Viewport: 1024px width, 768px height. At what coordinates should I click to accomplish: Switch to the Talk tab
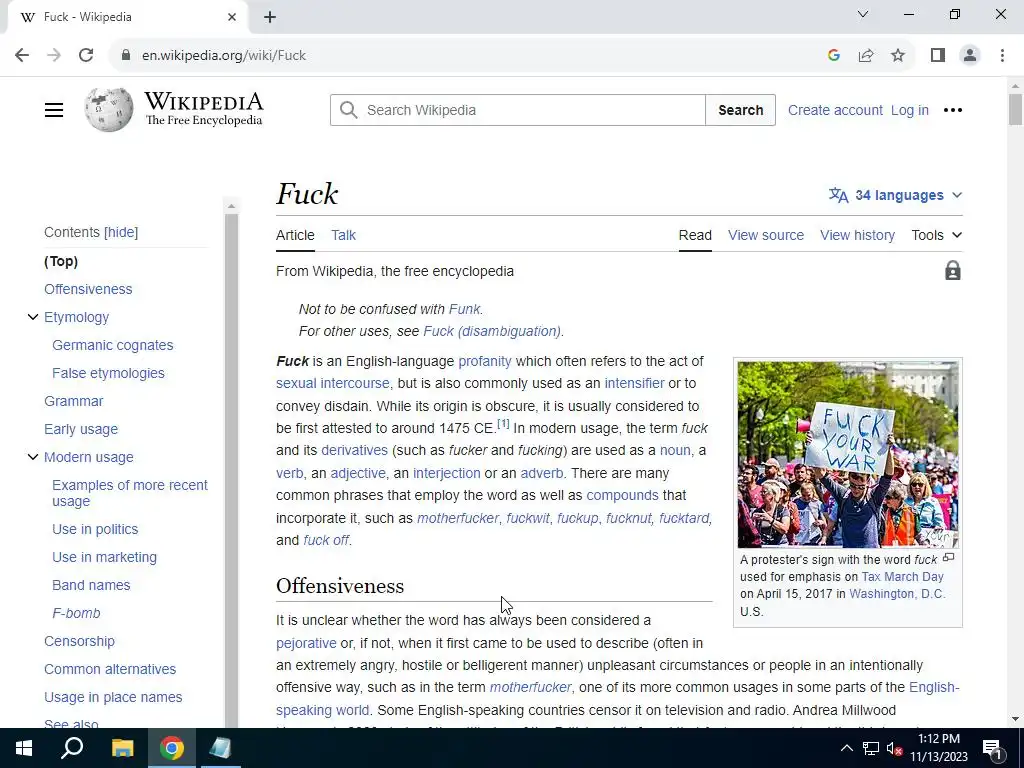pyautogui.click(x=343, y=235)
